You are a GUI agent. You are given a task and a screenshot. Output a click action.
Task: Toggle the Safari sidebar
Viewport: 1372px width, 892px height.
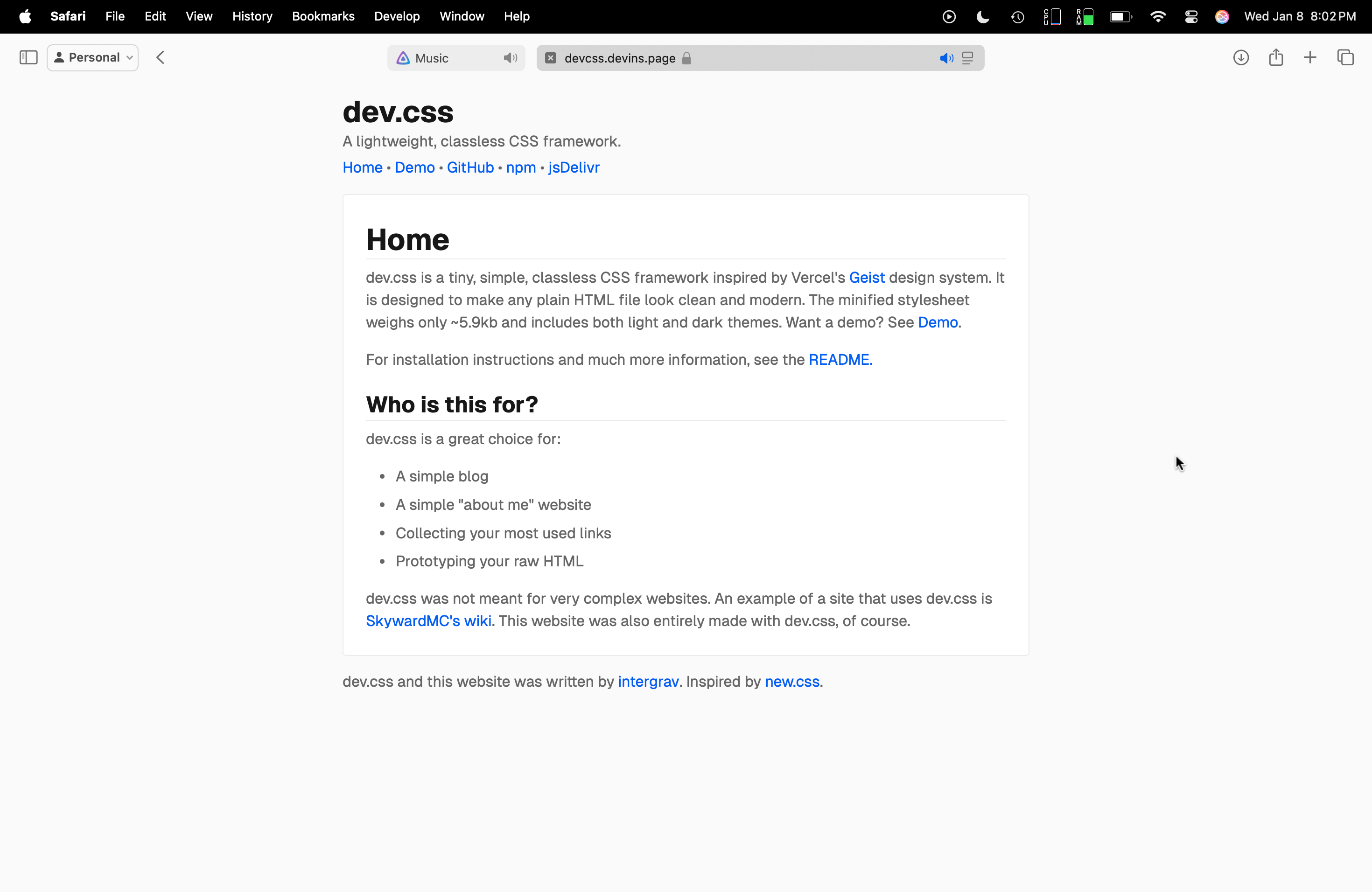tap(28, 57)
